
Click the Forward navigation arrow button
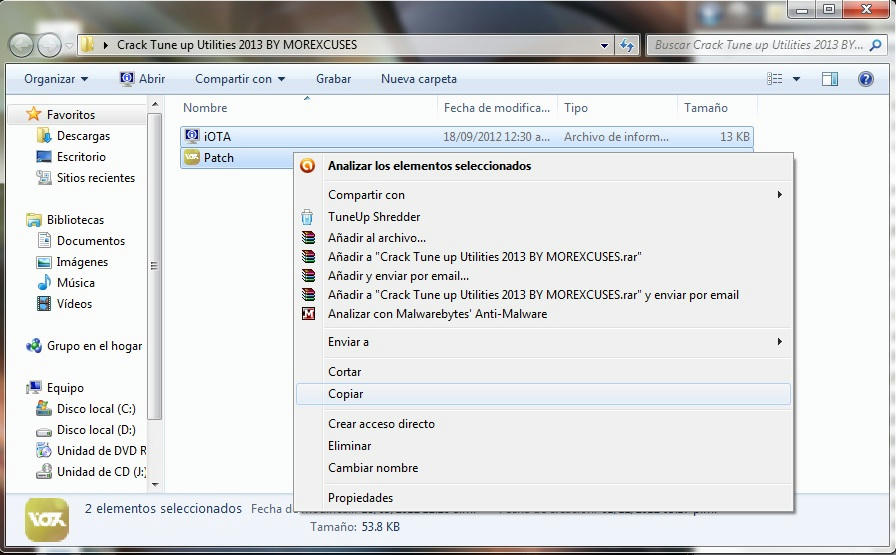click(x=49, y=45)
